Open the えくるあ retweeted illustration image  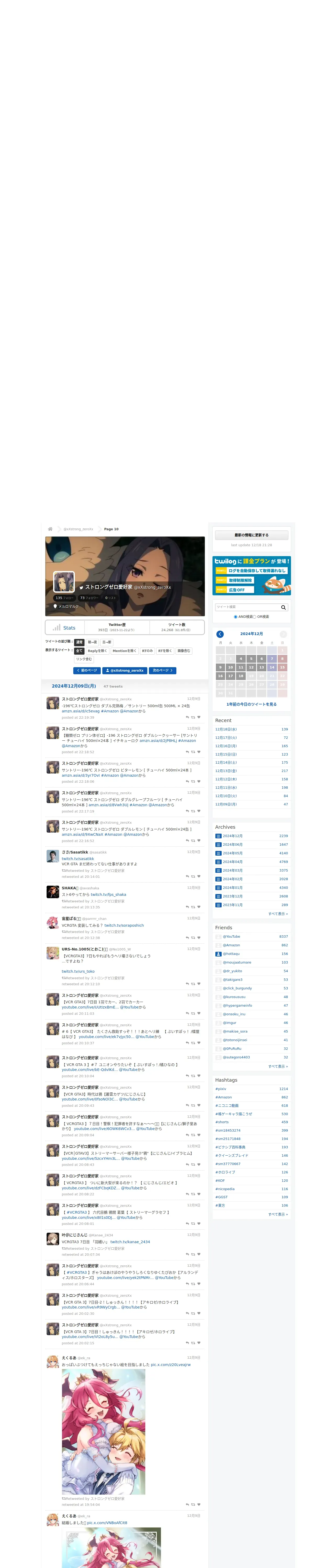104,1432
